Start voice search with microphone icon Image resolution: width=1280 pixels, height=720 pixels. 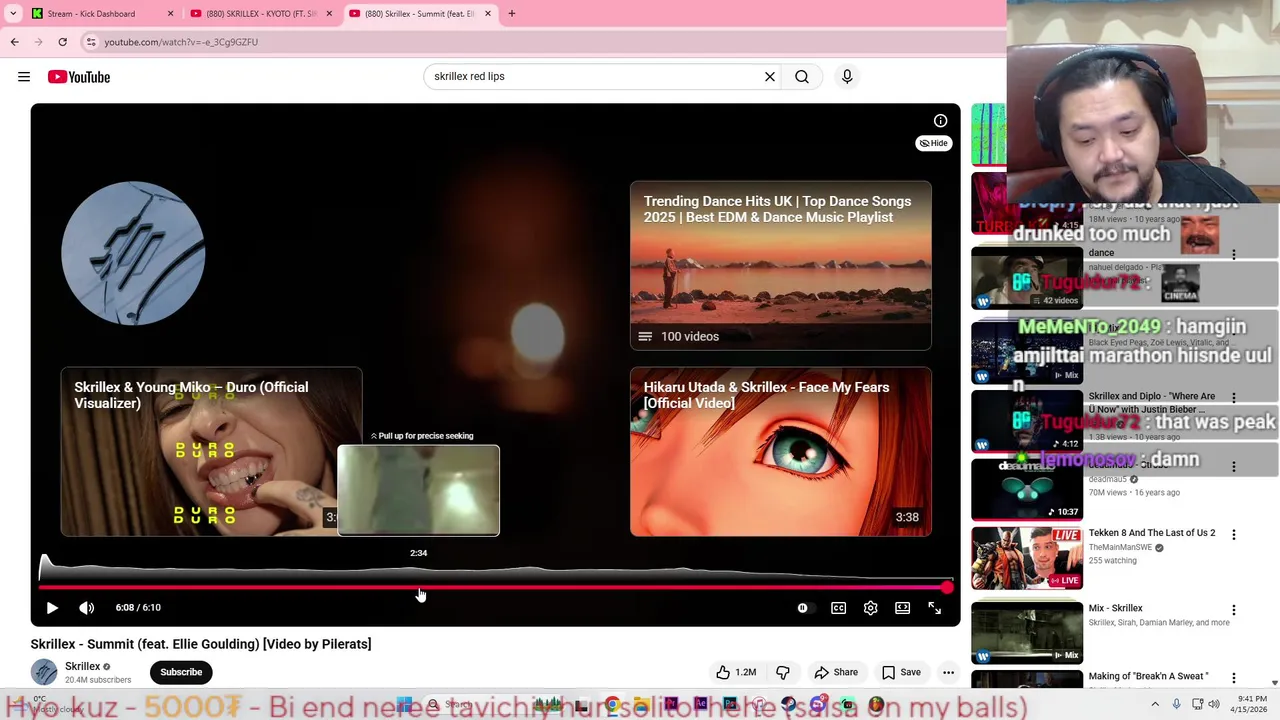(x=847, y=76)
